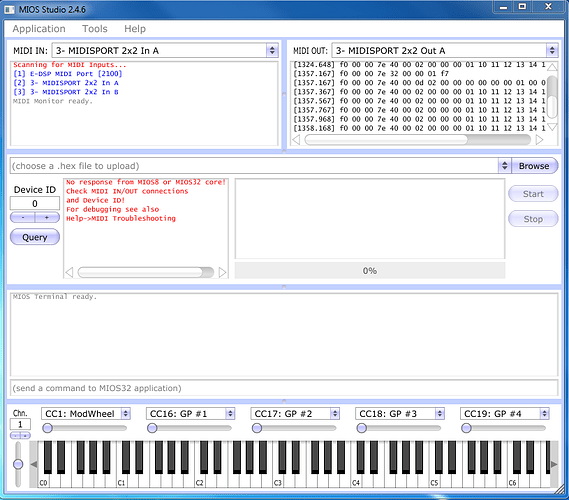Image resolution: width=569 pixels, height=500 pixels.
Task: Click MIDI OUT monitor horizontal scrollbar thumb
Action: point(386,140)
